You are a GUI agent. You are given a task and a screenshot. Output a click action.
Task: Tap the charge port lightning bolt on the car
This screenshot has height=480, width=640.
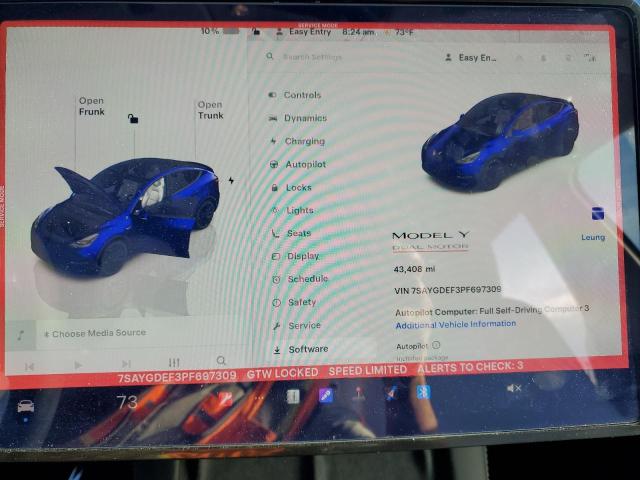[231, 180]
